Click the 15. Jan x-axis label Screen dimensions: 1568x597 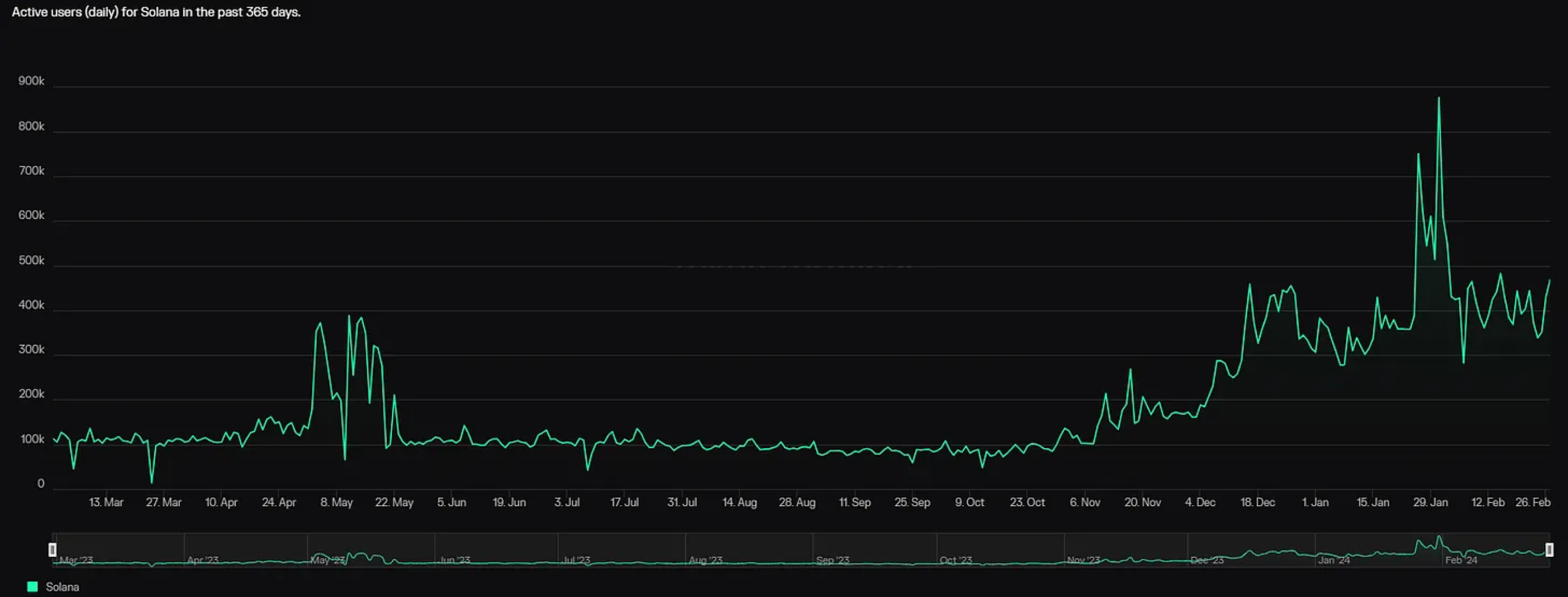tap(1373, 503)
